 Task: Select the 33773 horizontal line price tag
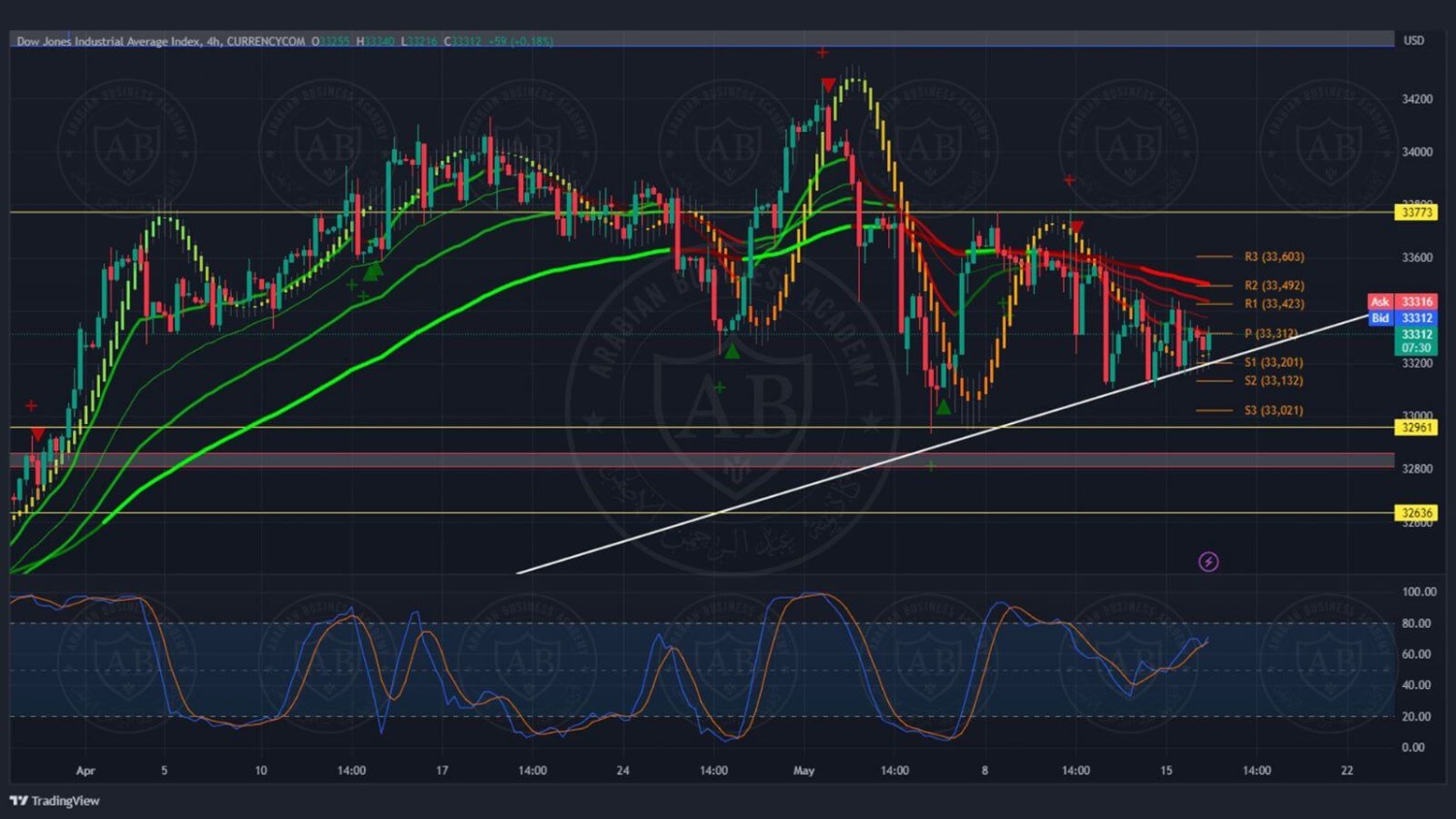click(x=1415, y=212)
